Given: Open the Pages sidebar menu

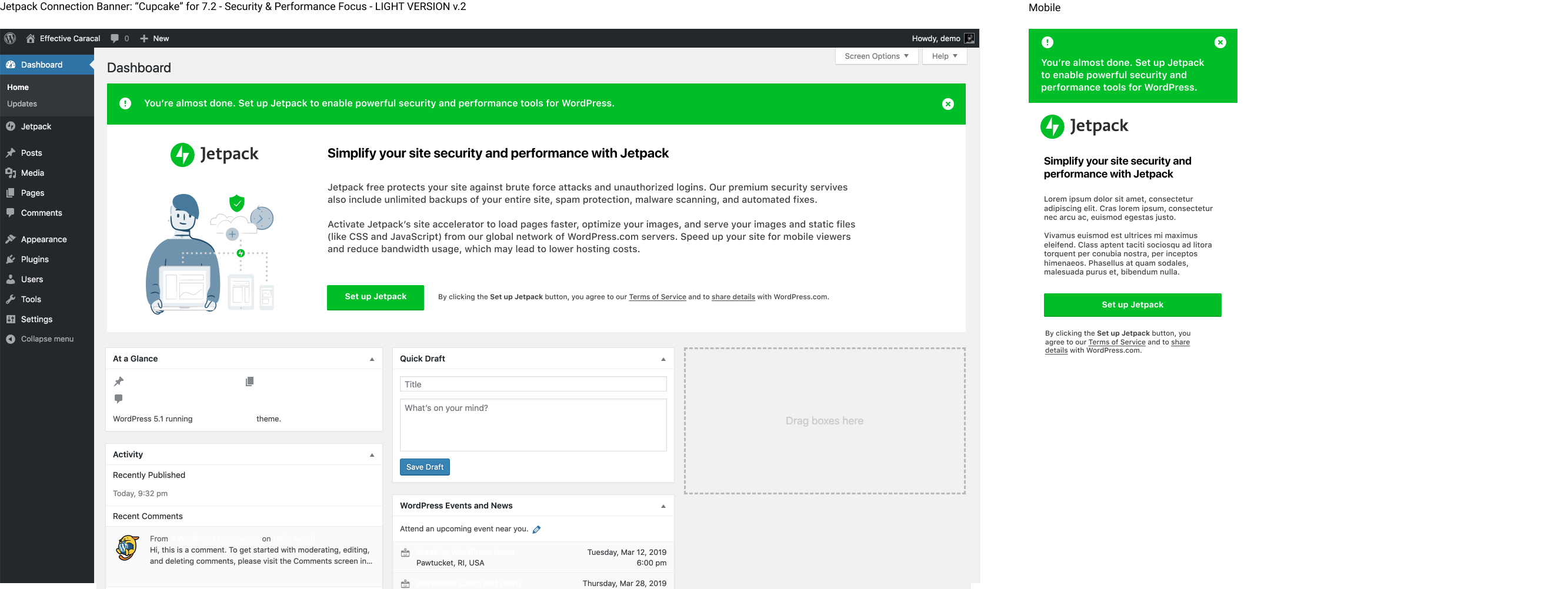Looking at the screenshot, I should tap(47, 193).
